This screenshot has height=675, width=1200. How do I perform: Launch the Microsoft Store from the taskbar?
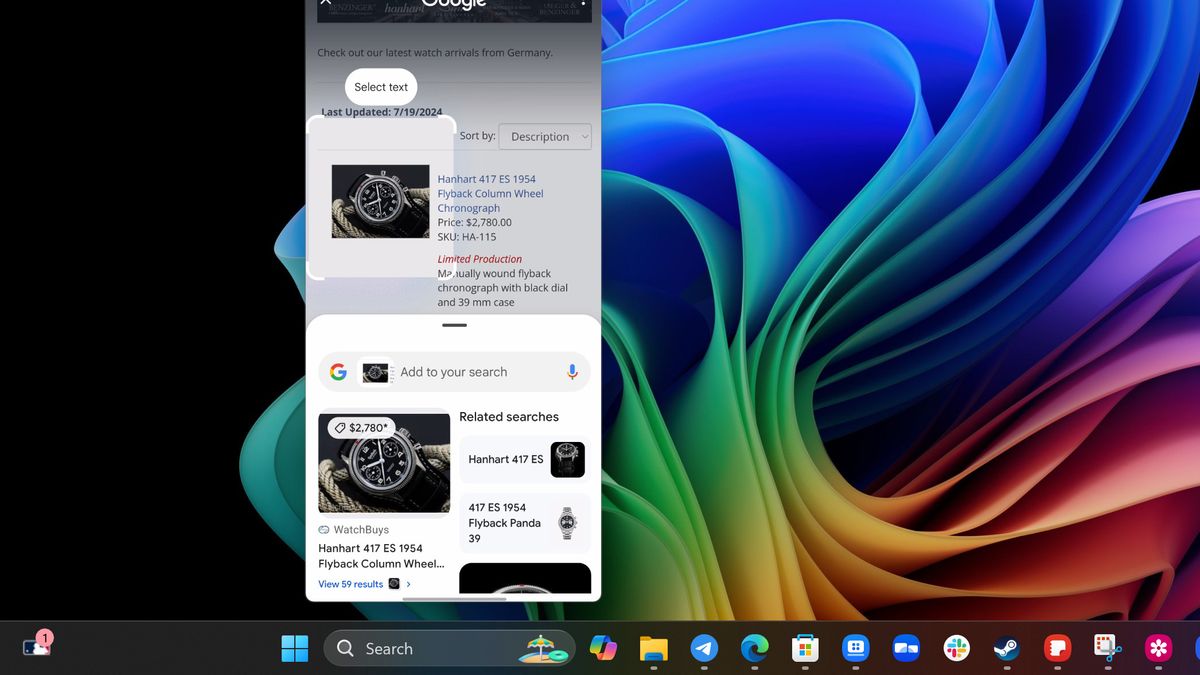tap(805, 648)
